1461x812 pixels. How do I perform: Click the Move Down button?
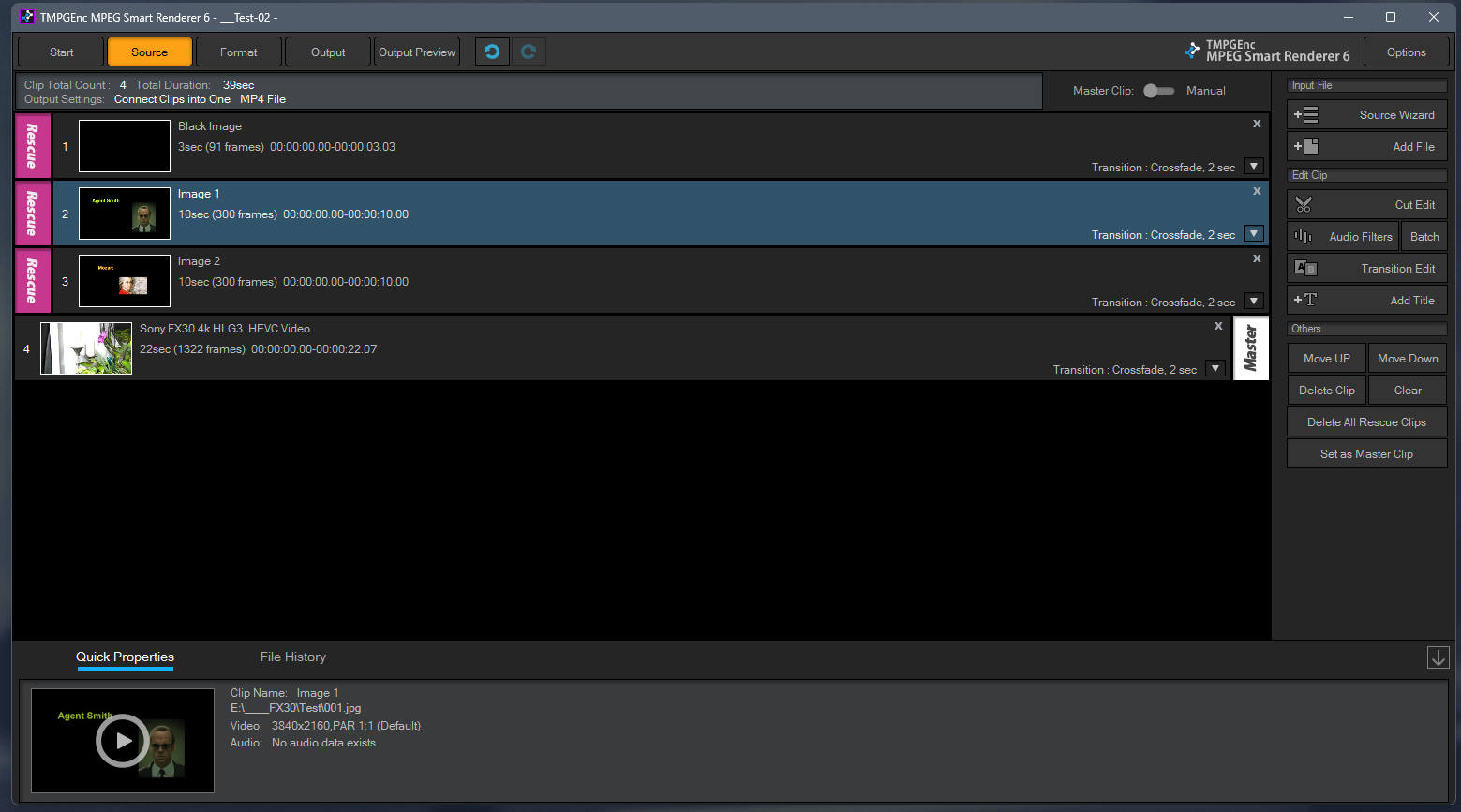(1408, 359)
